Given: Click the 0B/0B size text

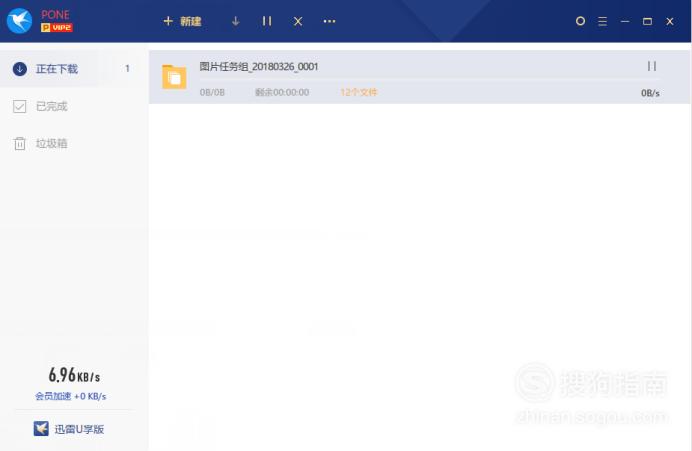Looking at the screenshot, I should point(212,92).
